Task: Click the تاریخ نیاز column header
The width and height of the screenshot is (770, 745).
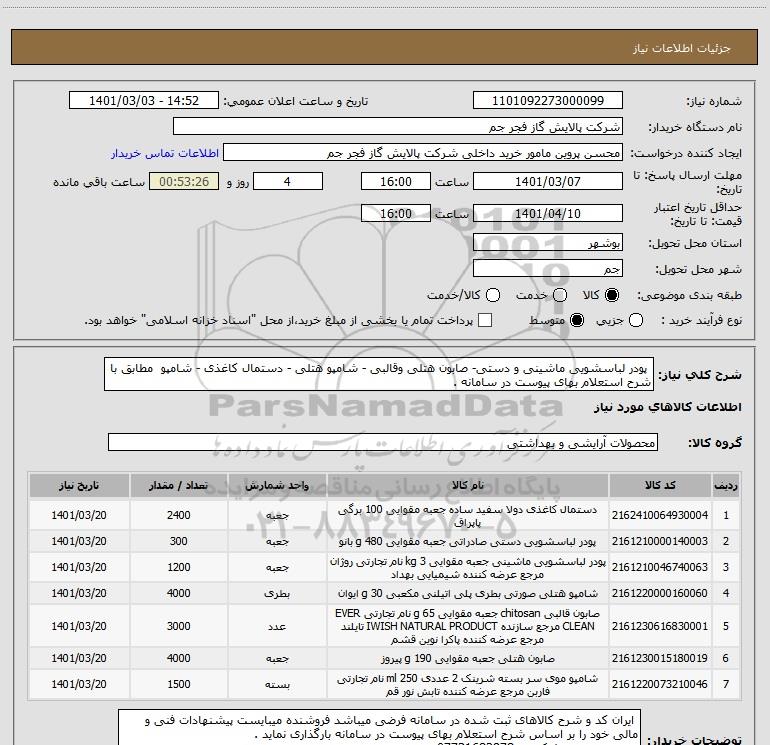Action: (x=79, y=486)
